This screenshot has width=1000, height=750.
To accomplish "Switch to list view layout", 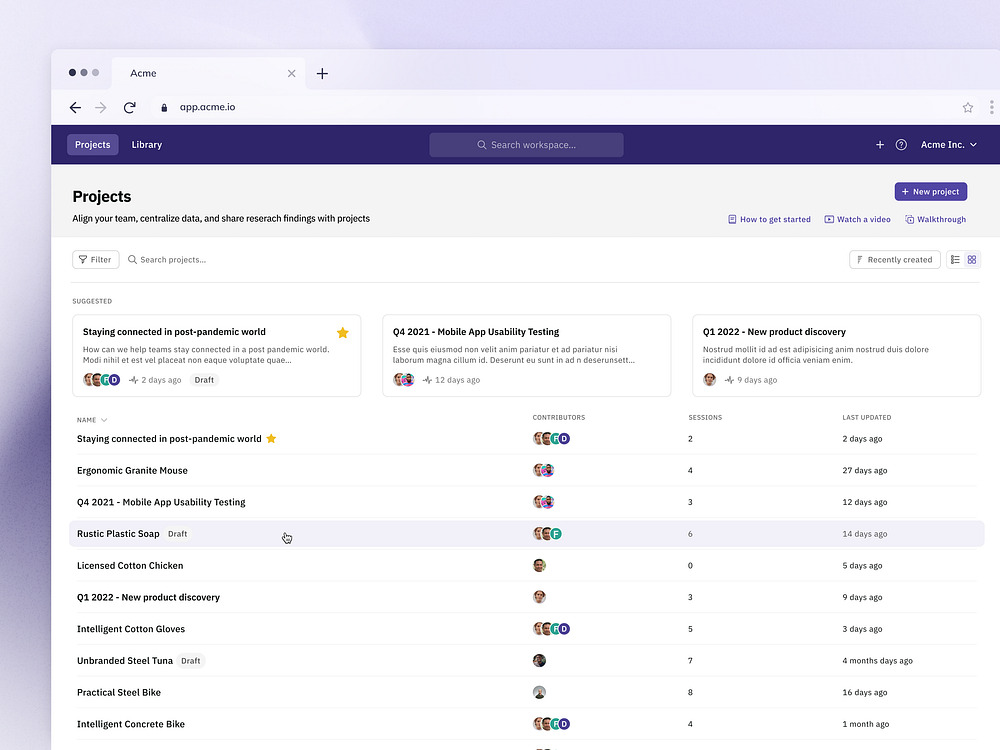I will [955, 260].
